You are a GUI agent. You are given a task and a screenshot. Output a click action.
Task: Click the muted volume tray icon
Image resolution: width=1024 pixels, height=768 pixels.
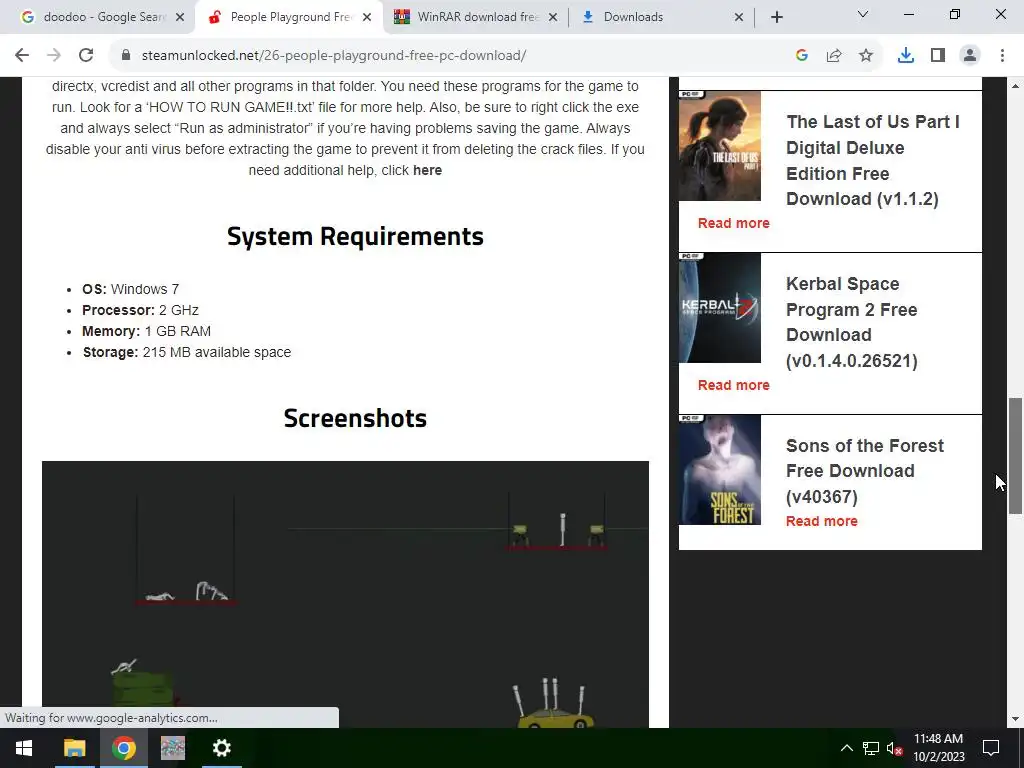pyautogui.click(x=894, y=748)
